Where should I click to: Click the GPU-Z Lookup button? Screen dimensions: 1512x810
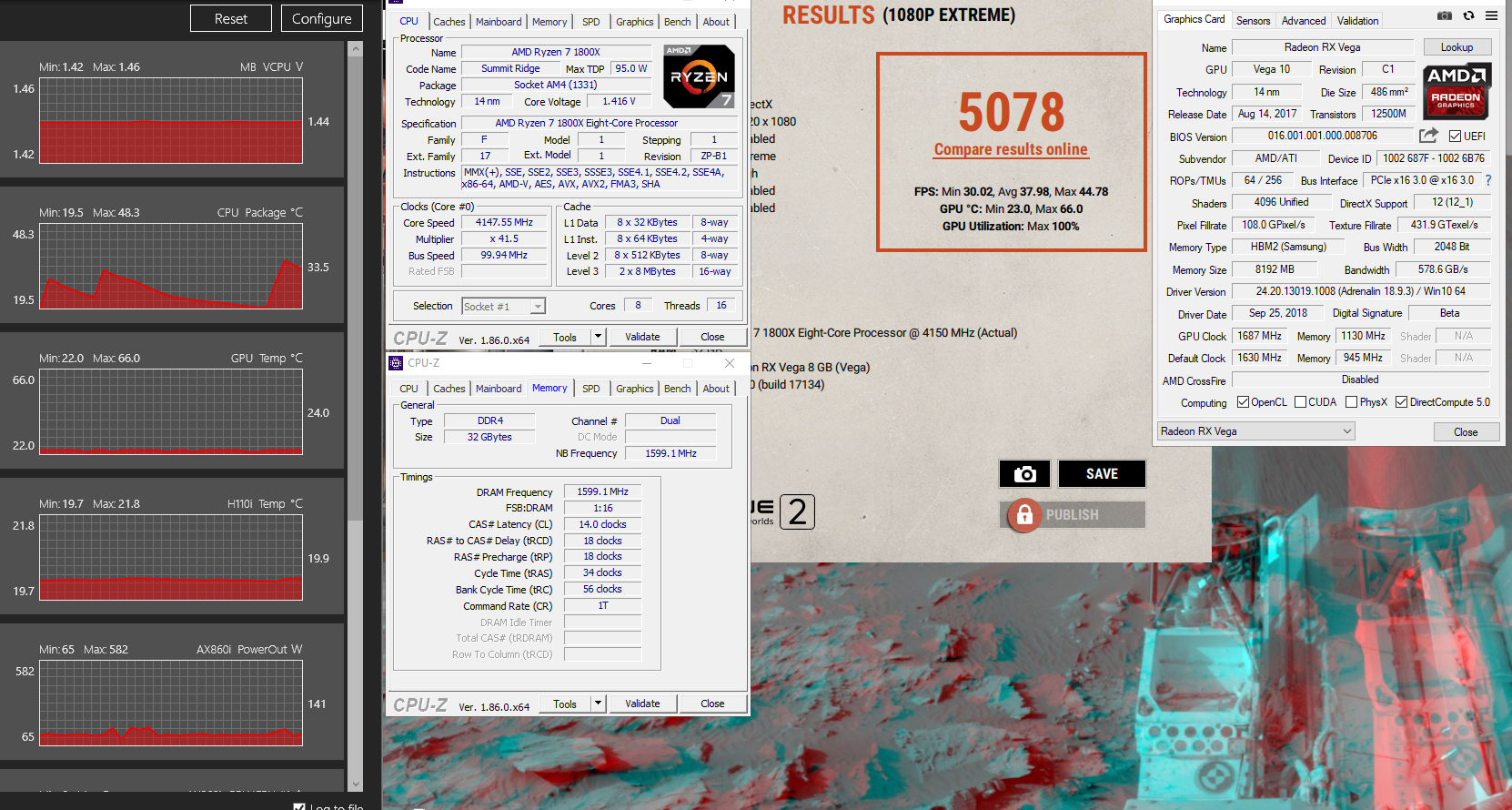pyautogui.click(x=1457, y=47)
